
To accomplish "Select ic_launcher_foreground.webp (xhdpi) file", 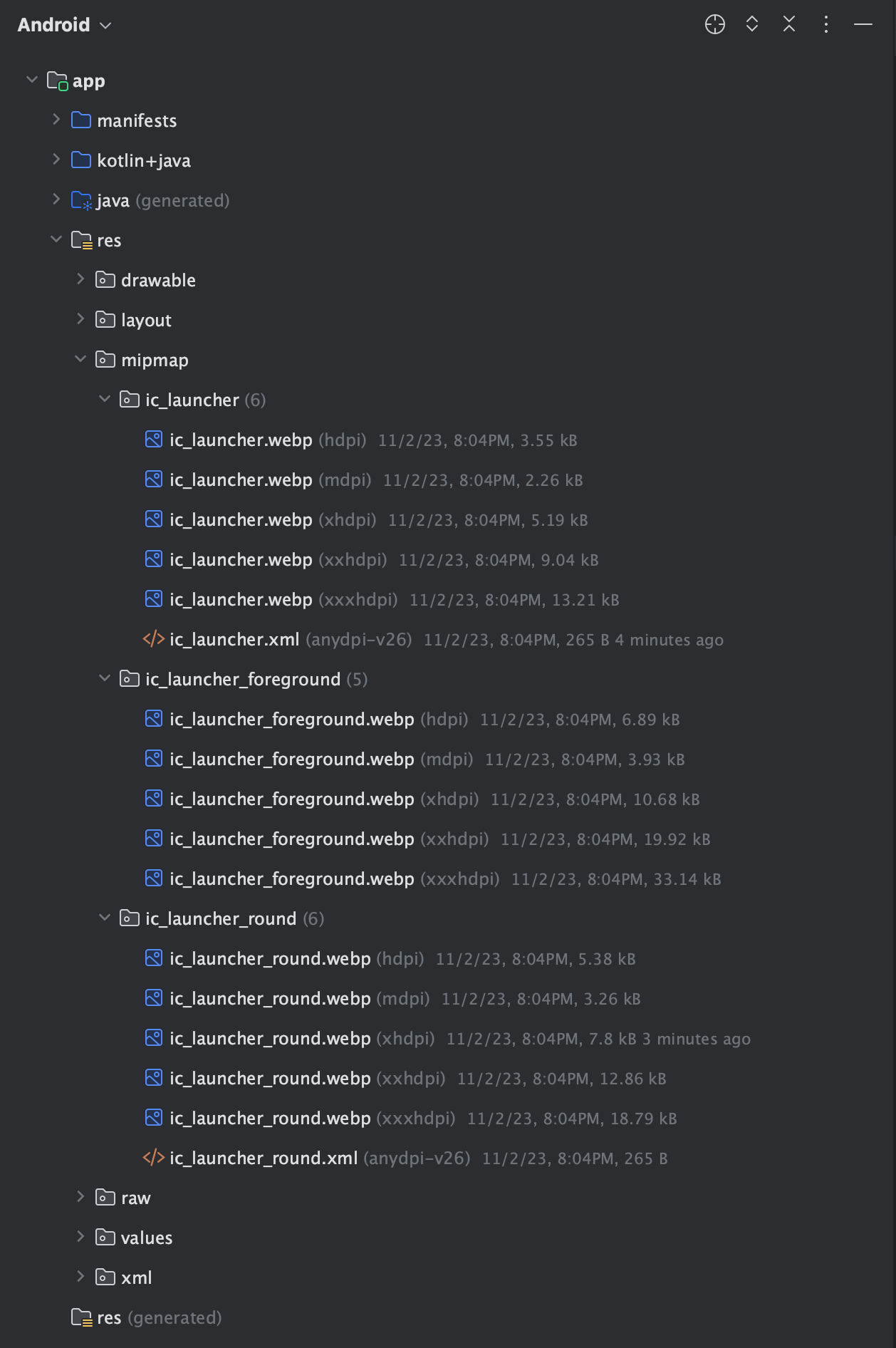I will click(x=422, y=799).
